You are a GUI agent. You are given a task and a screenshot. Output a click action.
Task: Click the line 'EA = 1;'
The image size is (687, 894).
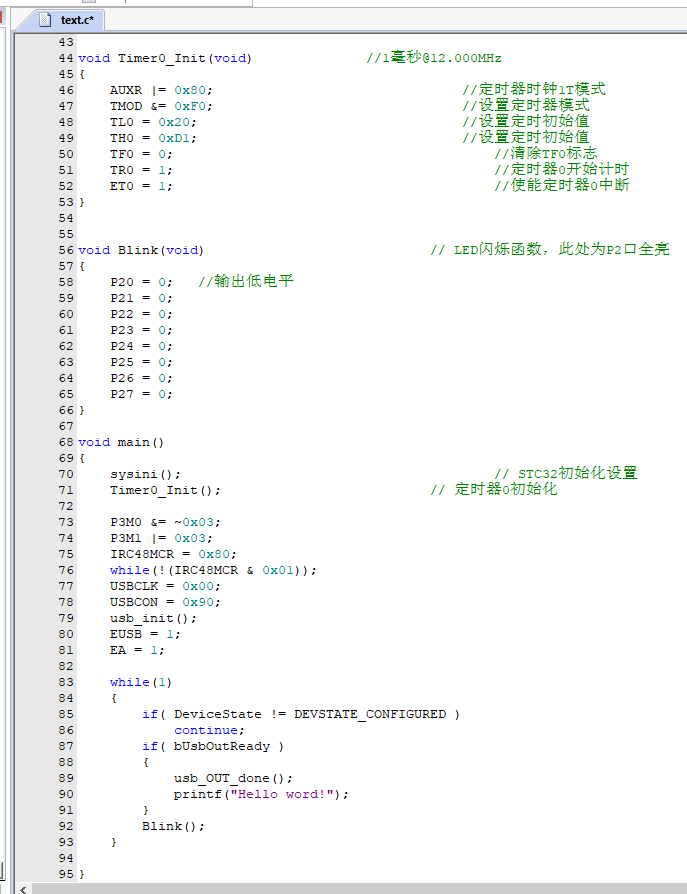[x=137, y=650]
